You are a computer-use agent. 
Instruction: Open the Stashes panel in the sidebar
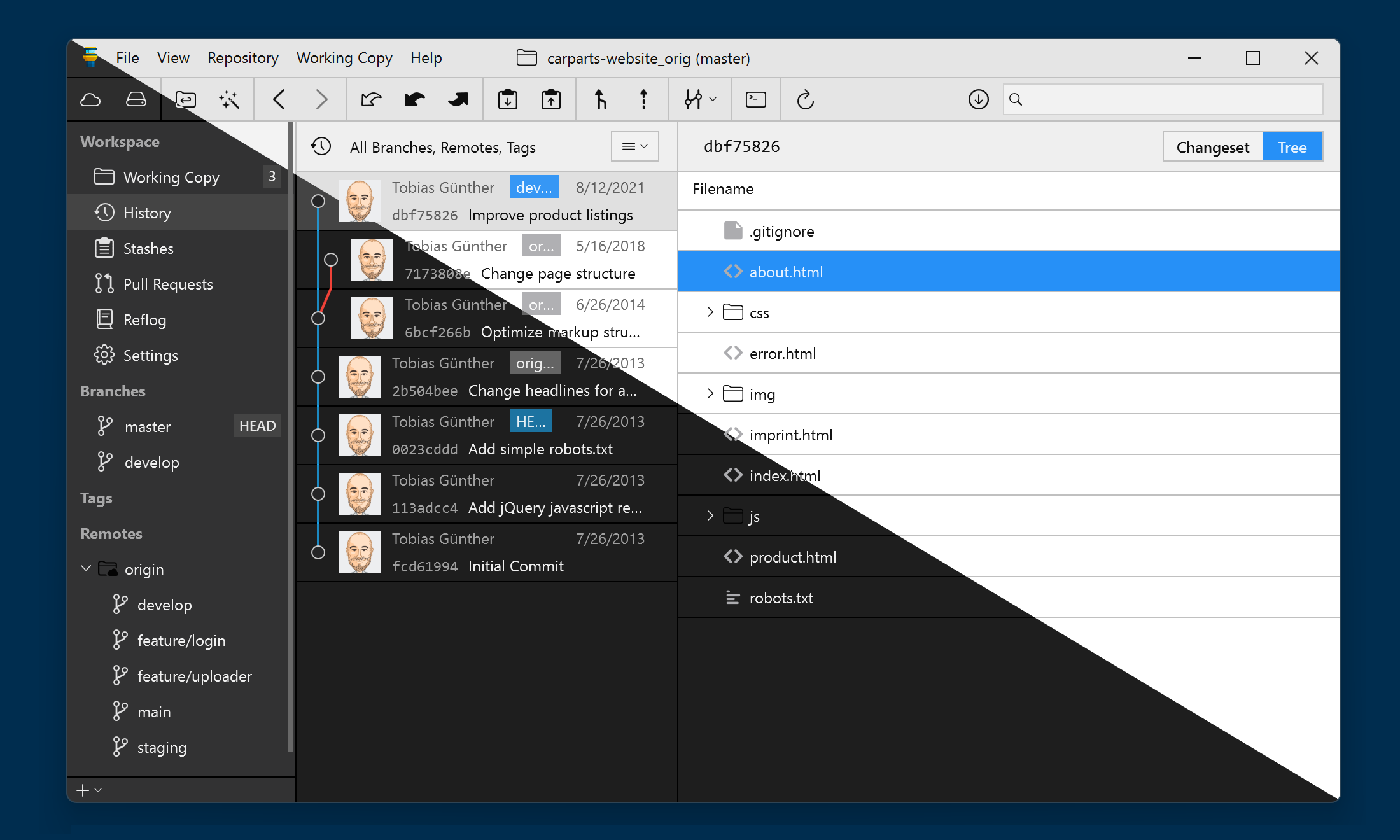[x=148, y=248]
